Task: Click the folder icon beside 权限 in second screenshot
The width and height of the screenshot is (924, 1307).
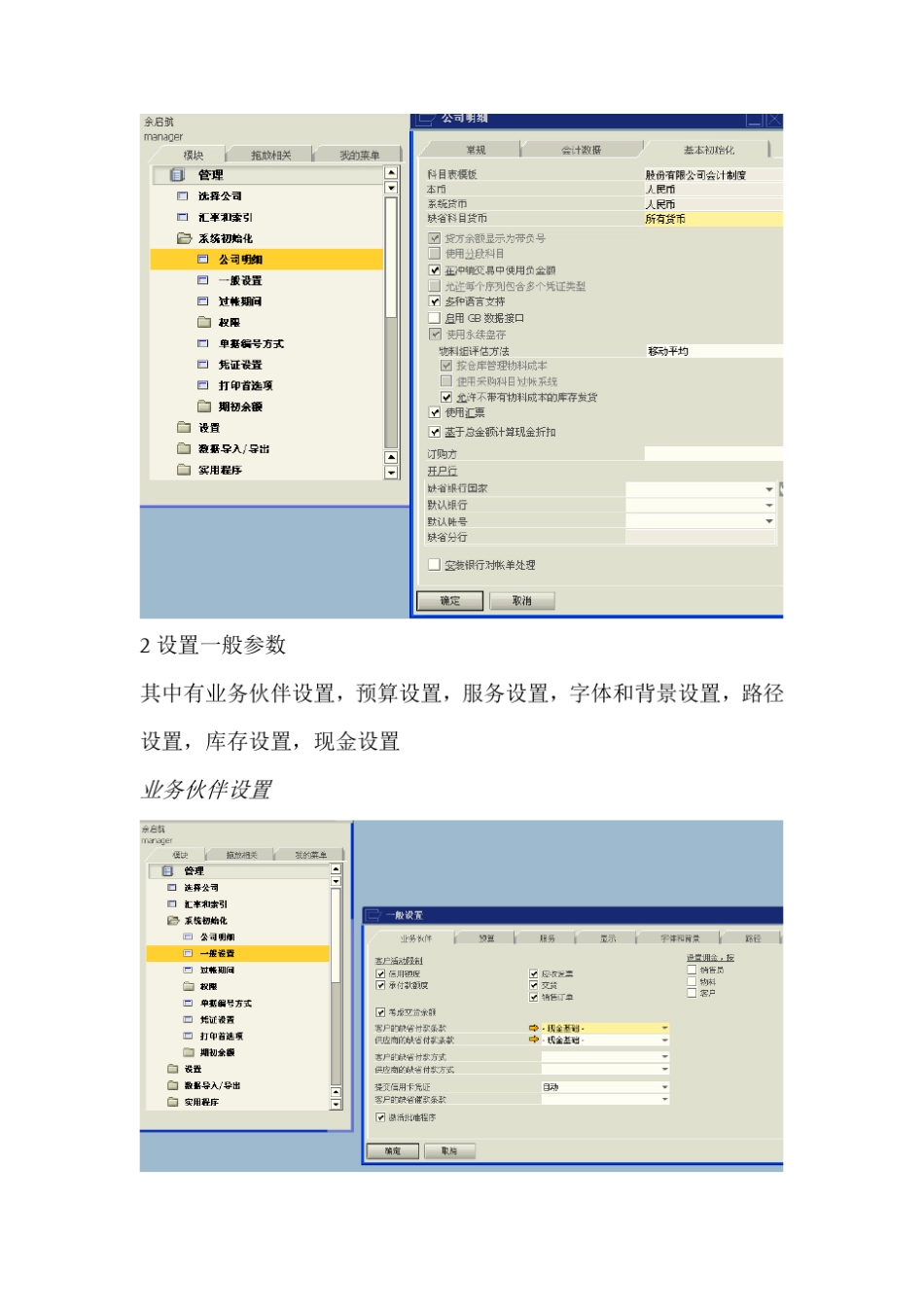Action: tap(189, 986)
